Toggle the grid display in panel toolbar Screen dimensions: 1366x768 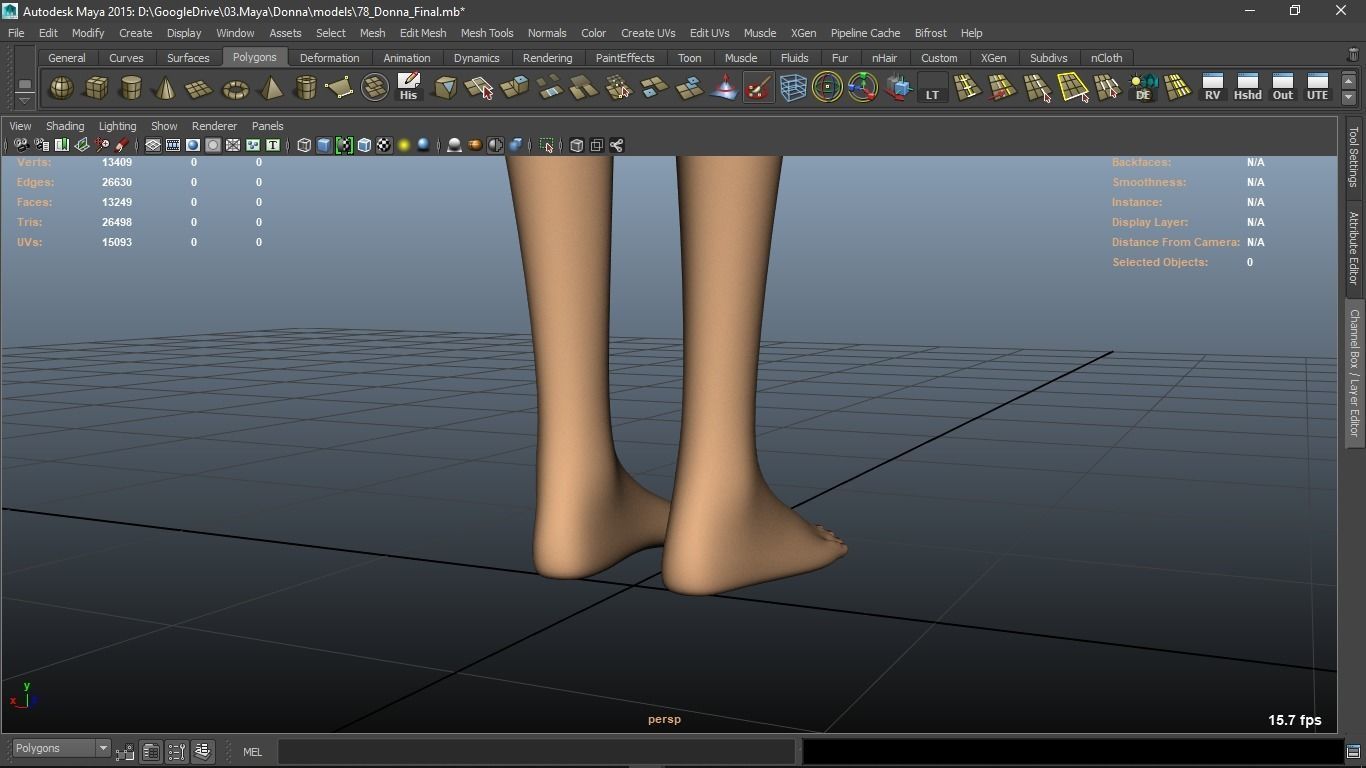point(153,145)
